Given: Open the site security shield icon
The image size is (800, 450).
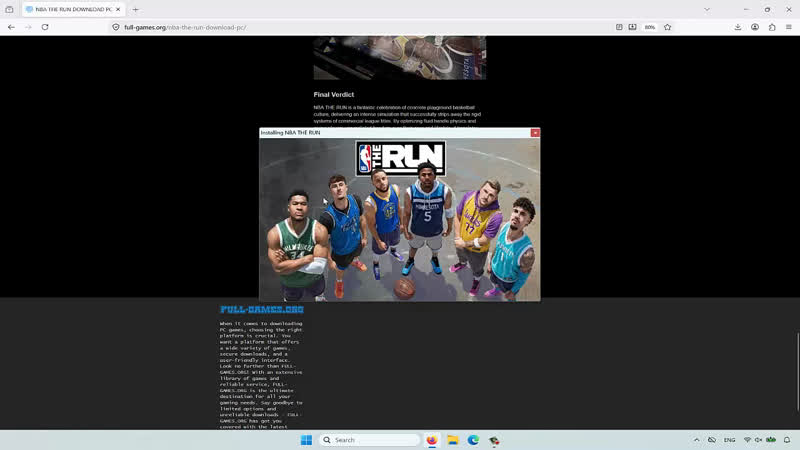Looking at the screenshot, I should (116, 27).
